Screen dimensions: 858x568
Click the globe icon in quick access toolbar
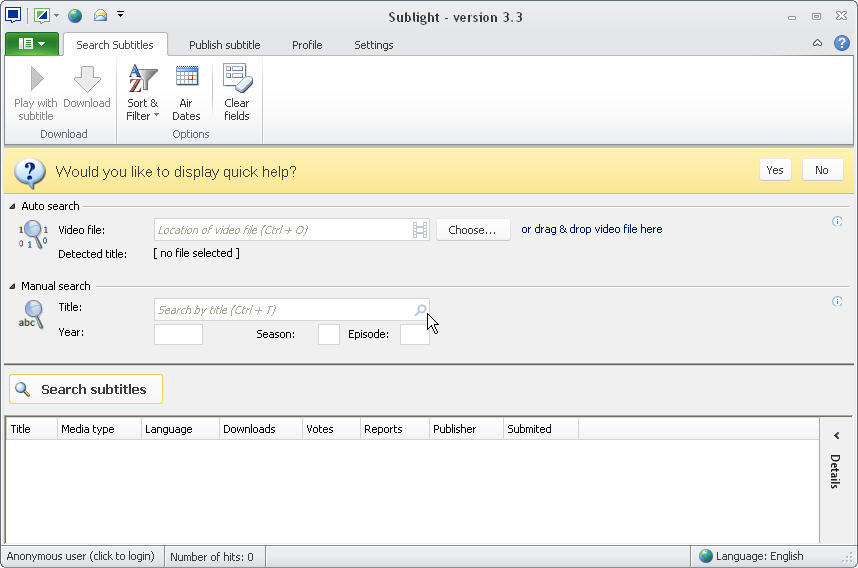[x=75, y=15]
